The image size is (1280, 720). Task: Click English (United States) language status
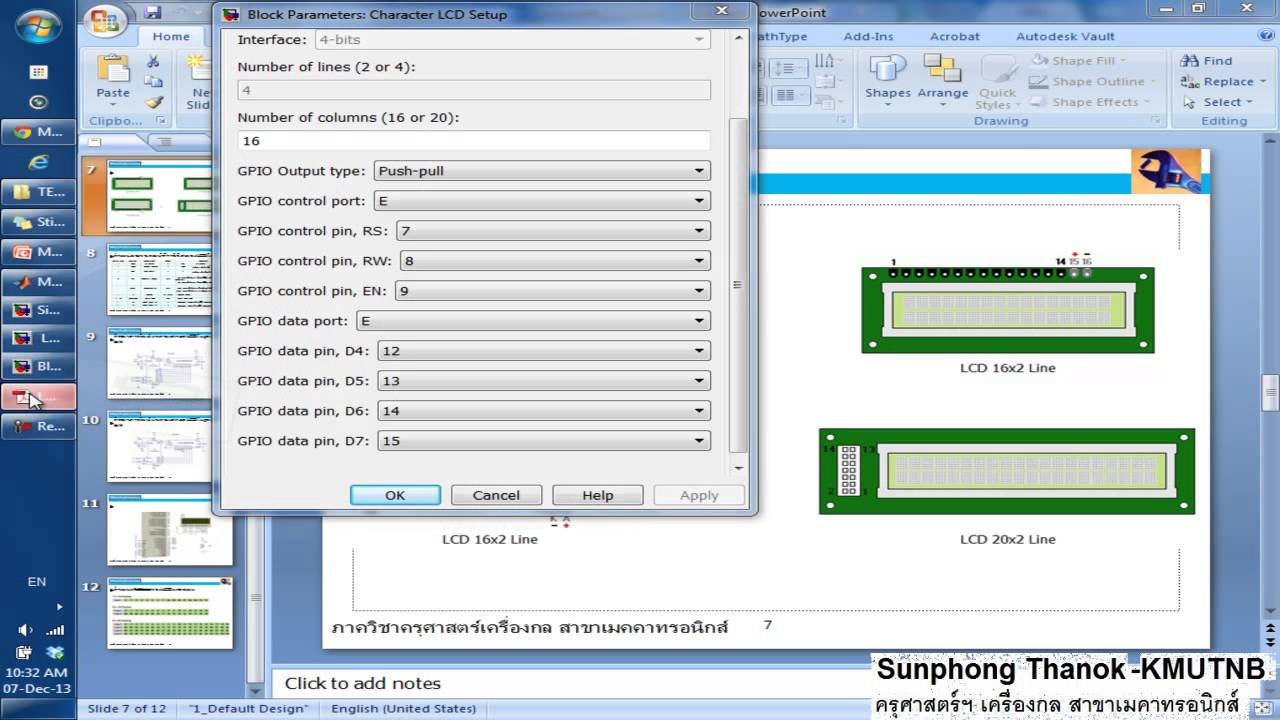click(403, 709)
